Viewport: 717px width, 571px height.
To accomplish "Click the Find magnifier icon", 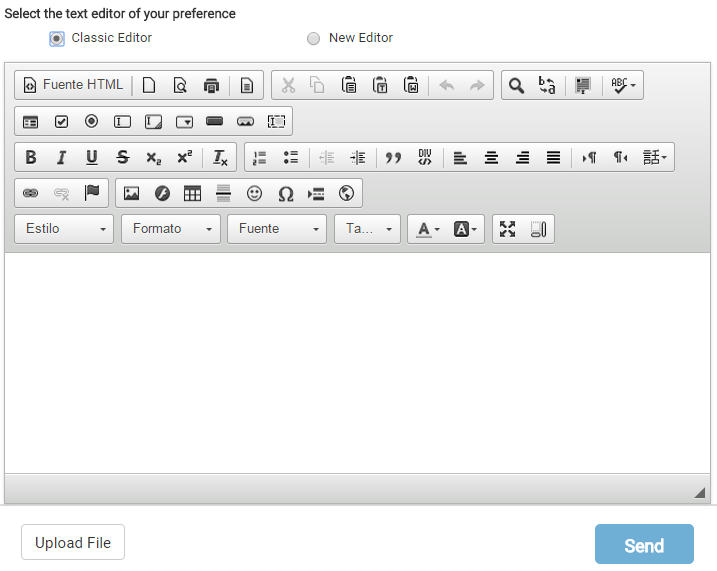I will click(x=516, y=85).
